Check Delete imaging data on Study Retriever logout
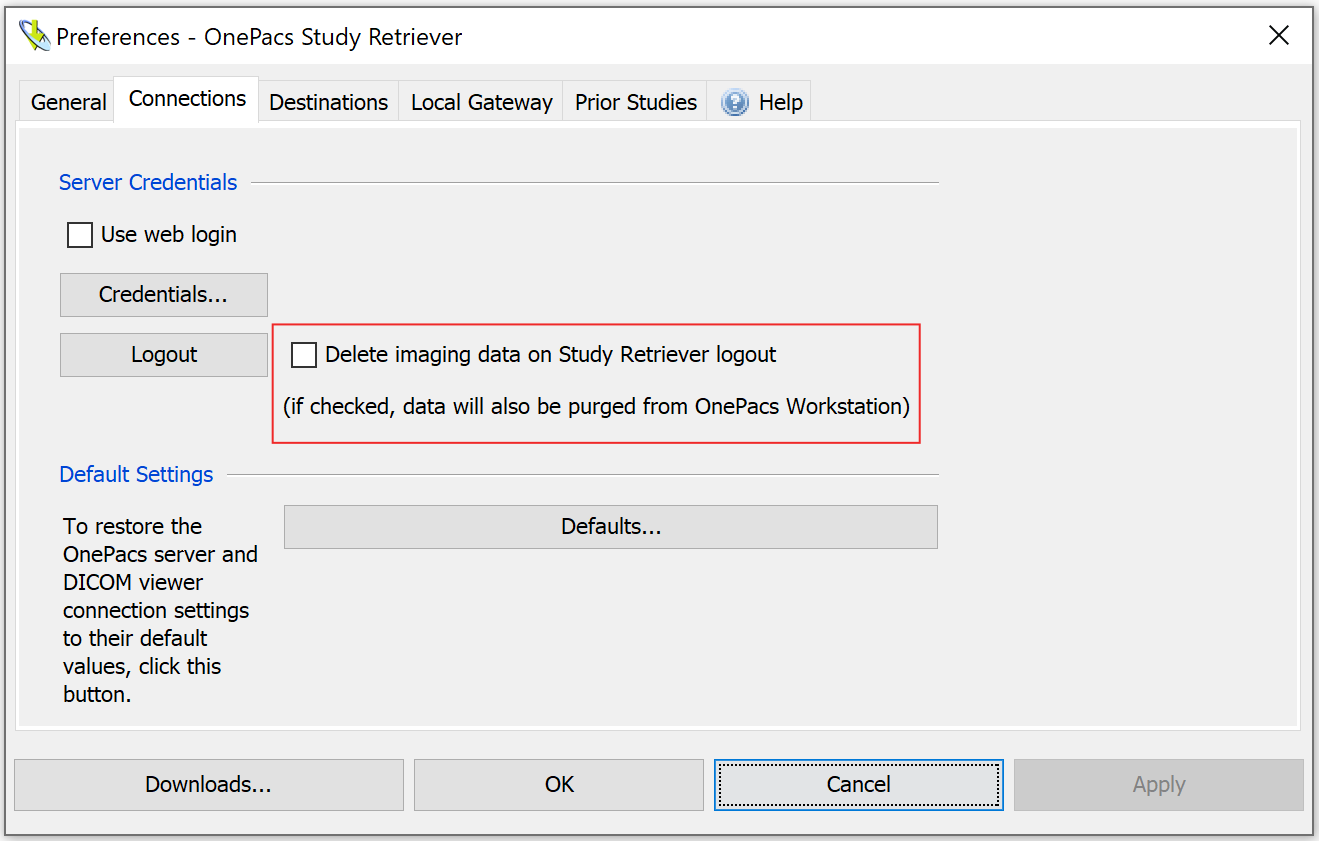 [304, 355]
